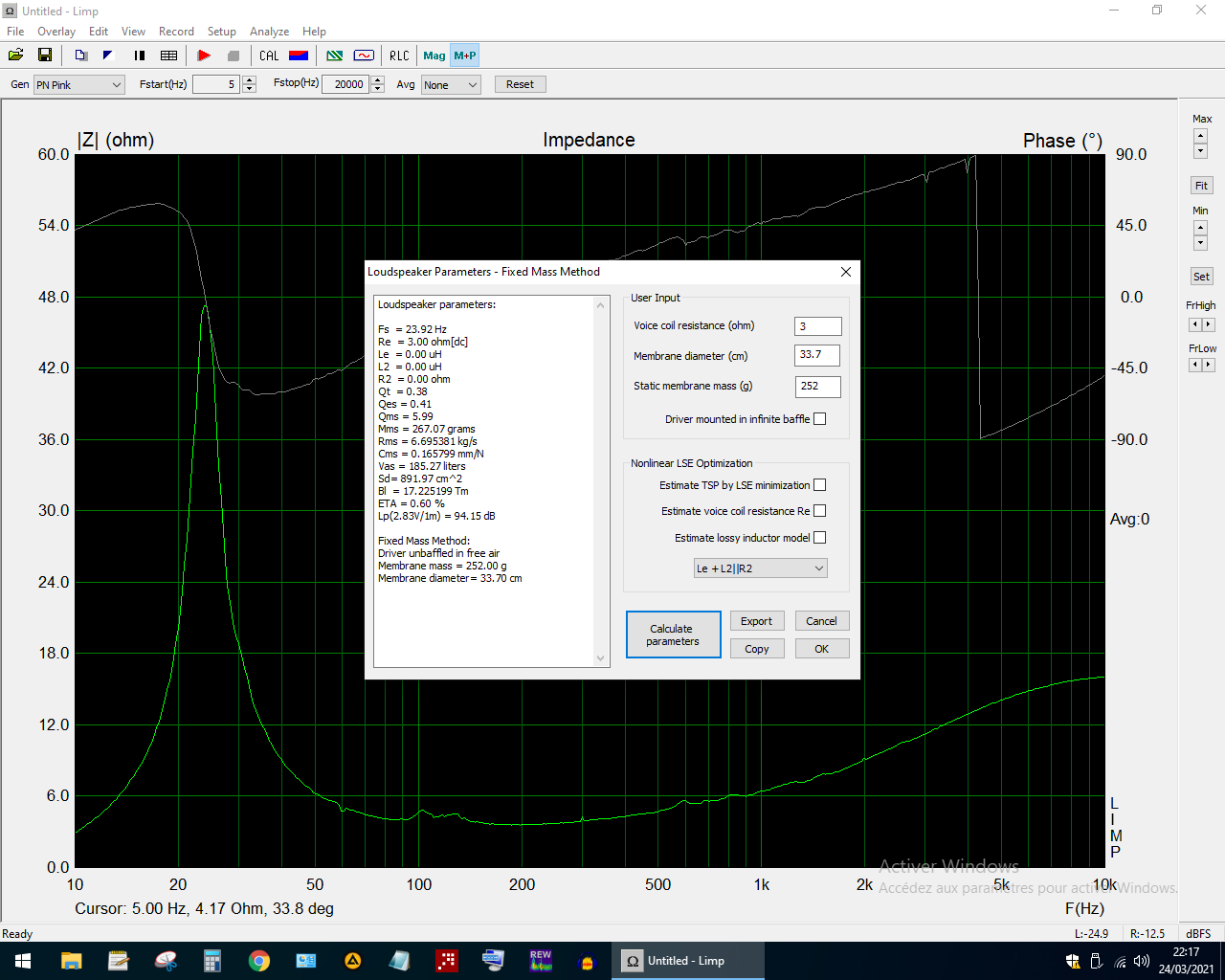Click the Export button
Screen dimensions: 1225x980
point(756,621)
